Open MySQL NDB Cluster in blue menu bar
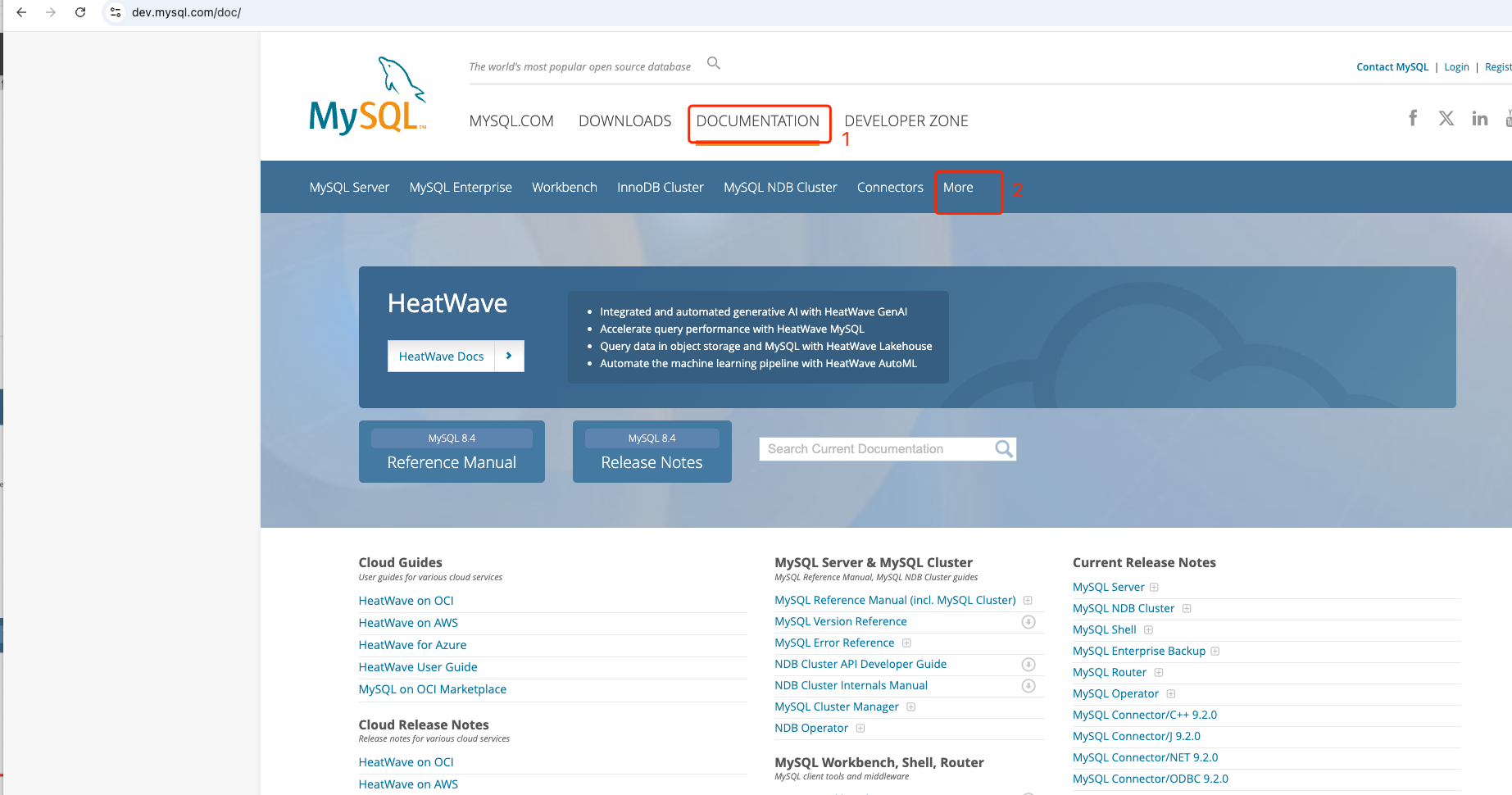This screenshot has width=1512, height=795. point(780,188)
